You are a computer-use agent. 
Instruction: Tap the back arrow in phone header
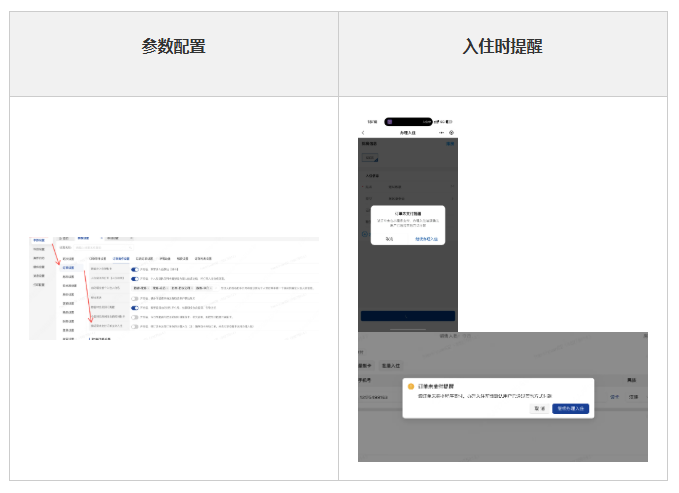(x=363, y=133)
